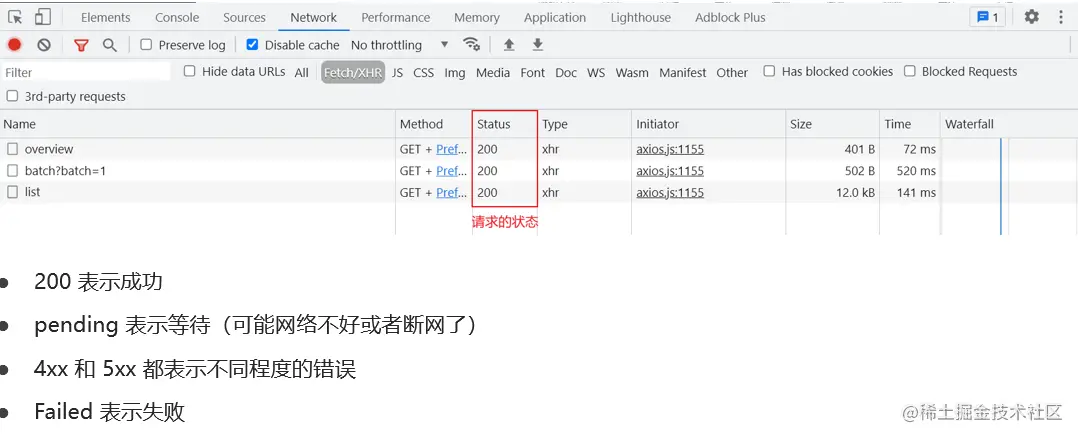The width and height of the screenshot is (1078, 438).
Task: Open the issues counter badge
Action: tap(988, 17)
